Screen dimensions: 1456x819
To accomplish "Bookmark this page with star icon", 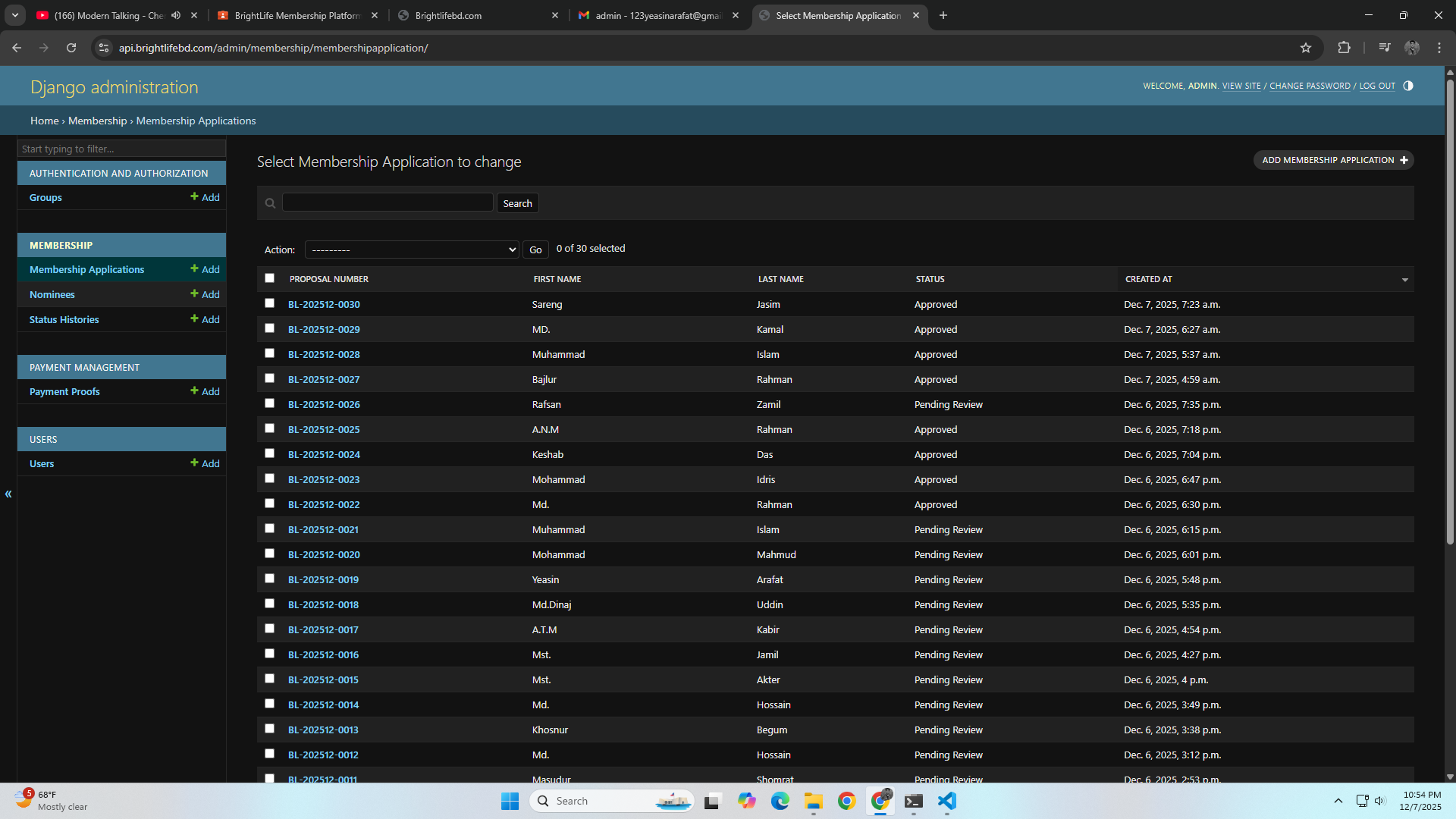I will coord(1305,48).
